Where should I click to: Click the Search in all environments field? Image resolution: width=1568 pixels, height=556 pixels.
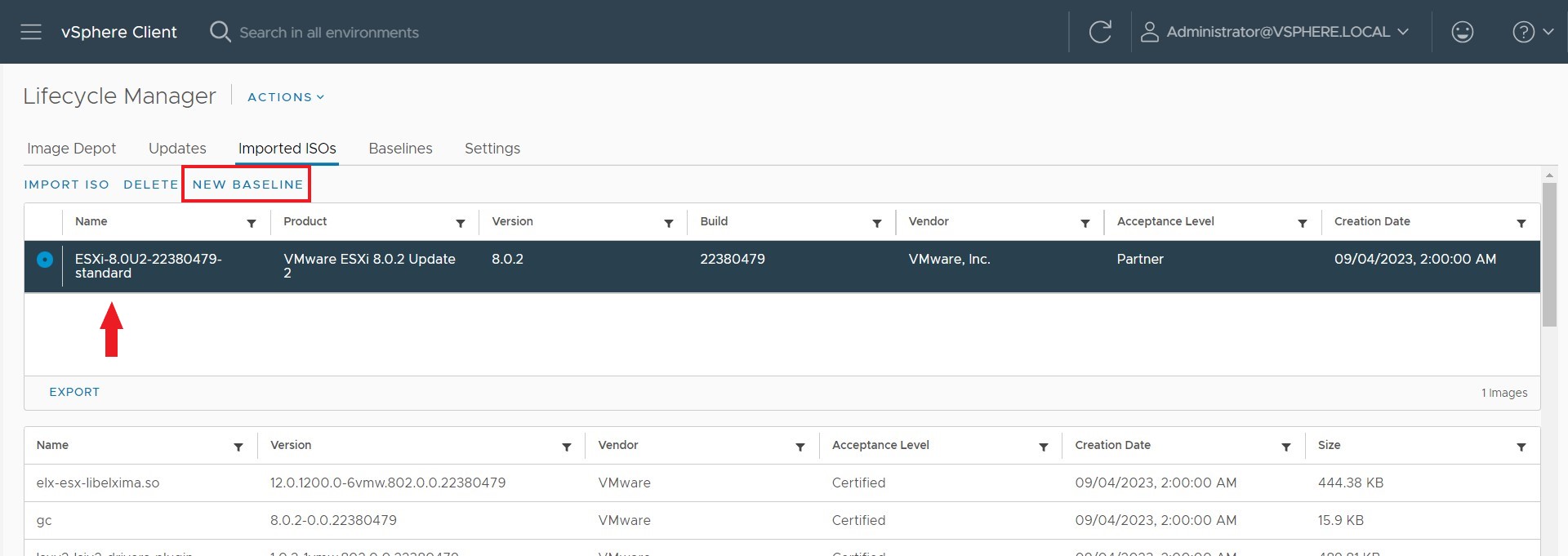pos(329,33)
